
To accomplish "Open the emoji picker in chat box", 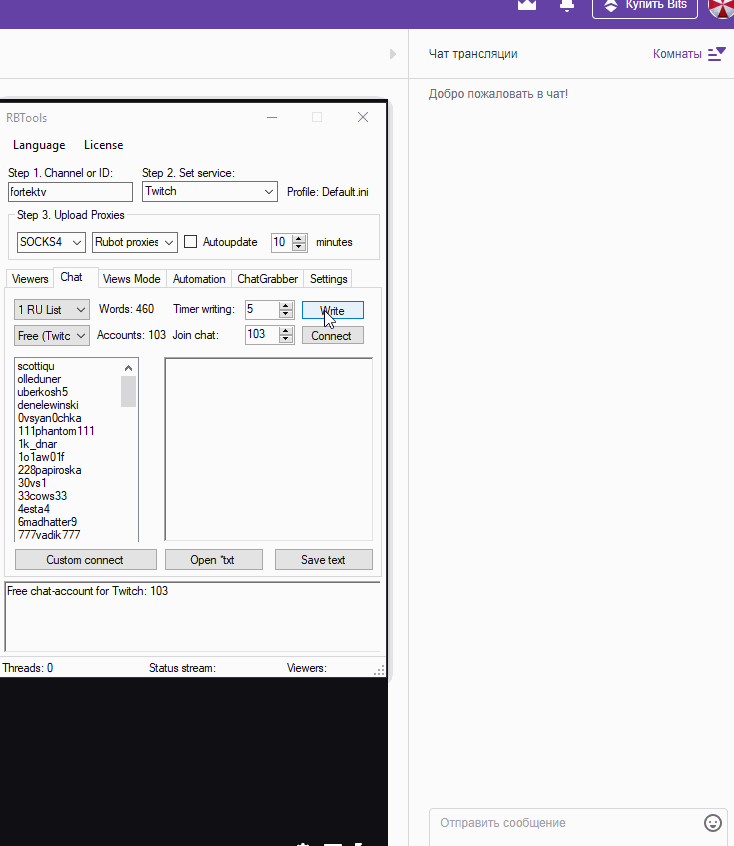I will 713,823.
